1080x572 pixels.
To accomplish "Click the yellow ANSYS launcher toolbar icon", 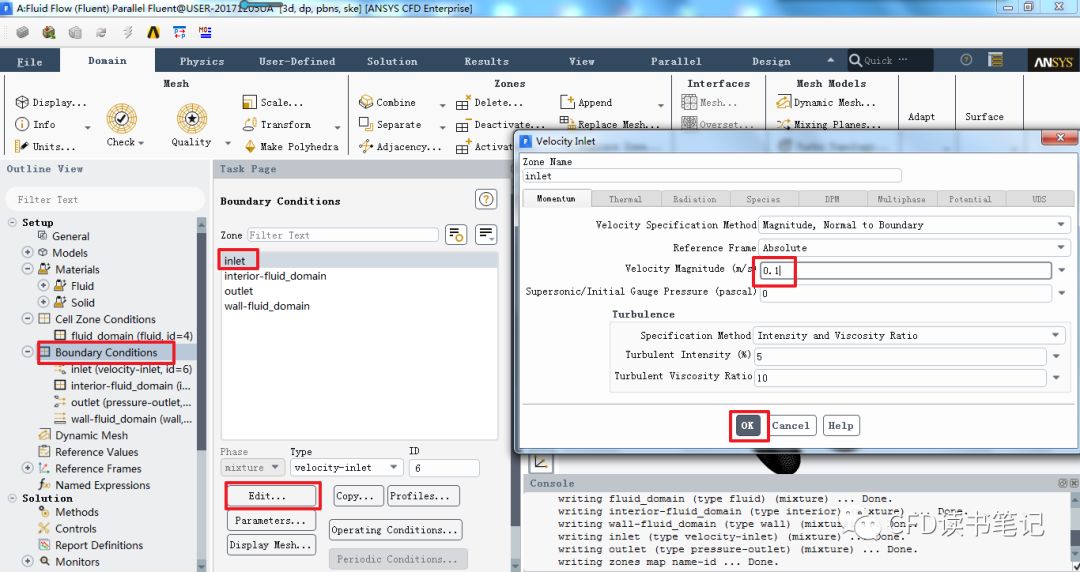I will click(154, 32).
